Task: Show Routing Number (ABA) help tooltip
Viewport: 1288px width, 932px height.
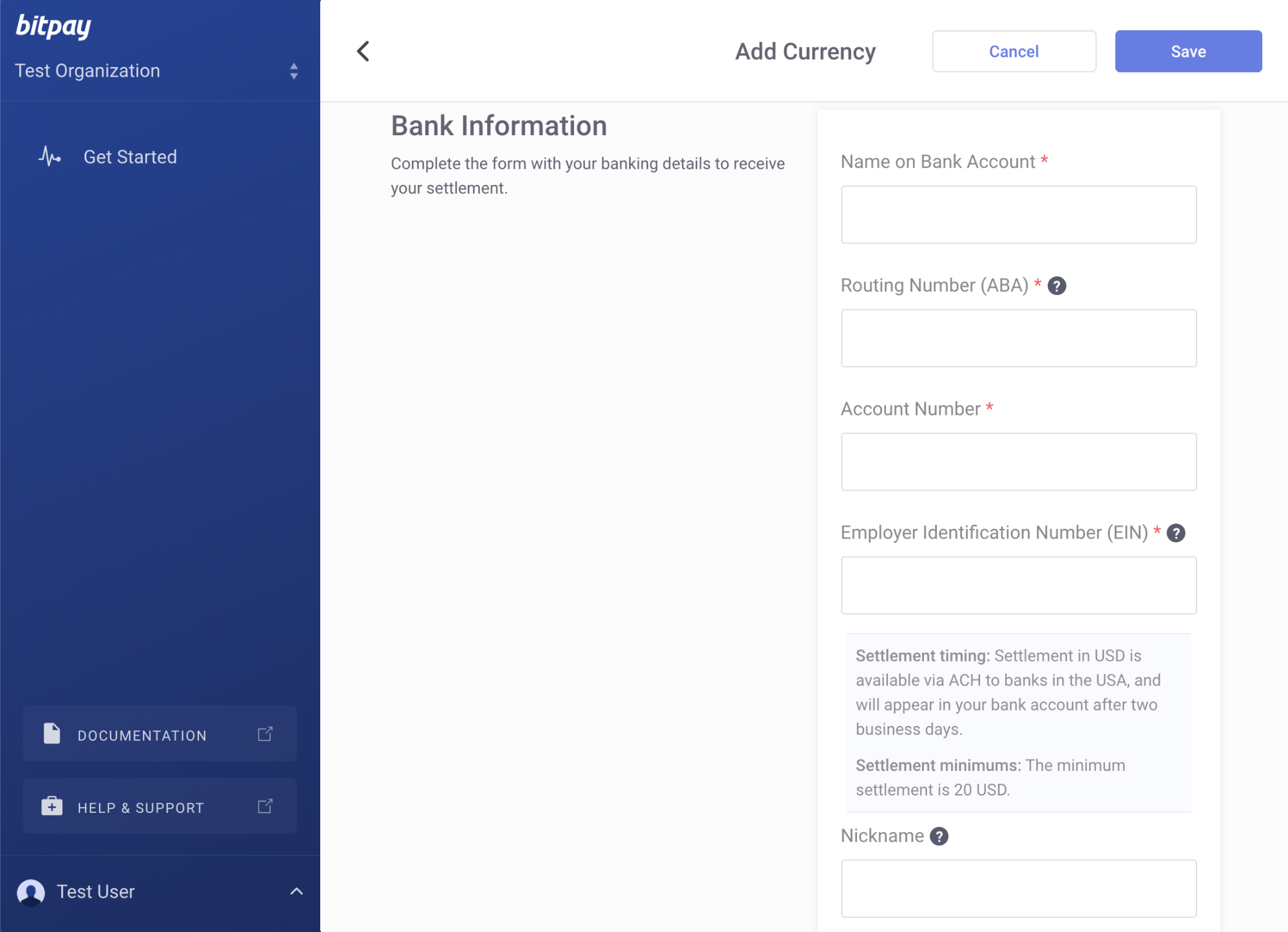Action: click(1057, 286)
